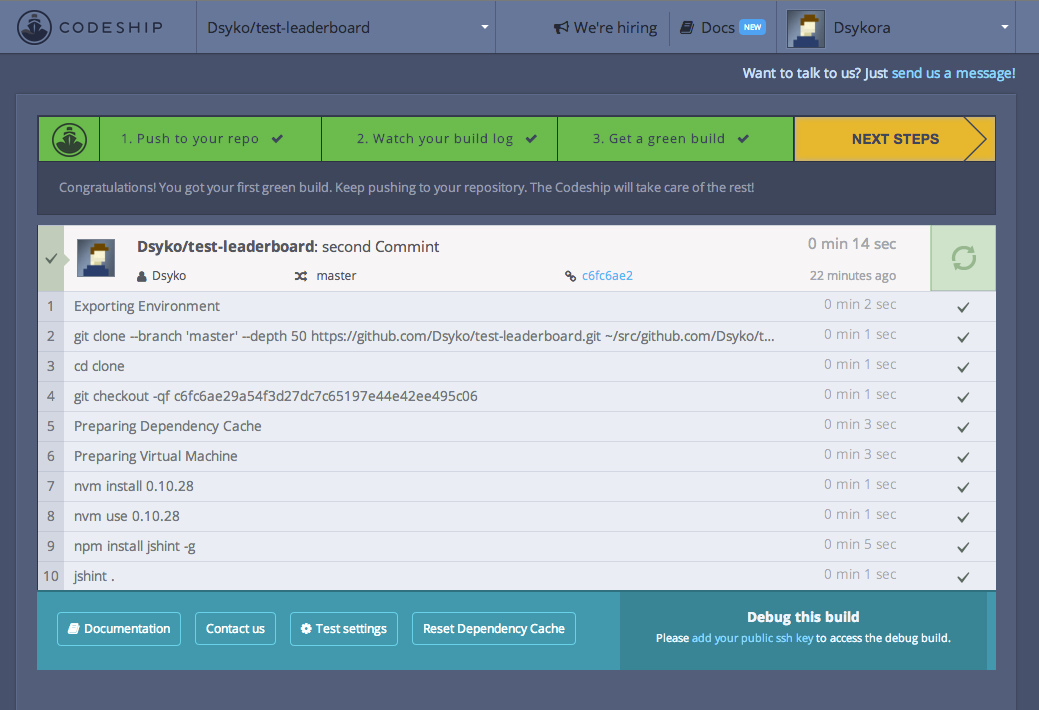This screenshot has width=1039, height=710.
Task: Expand the Exporting Environment log row
Action: [x=517, y=306]
